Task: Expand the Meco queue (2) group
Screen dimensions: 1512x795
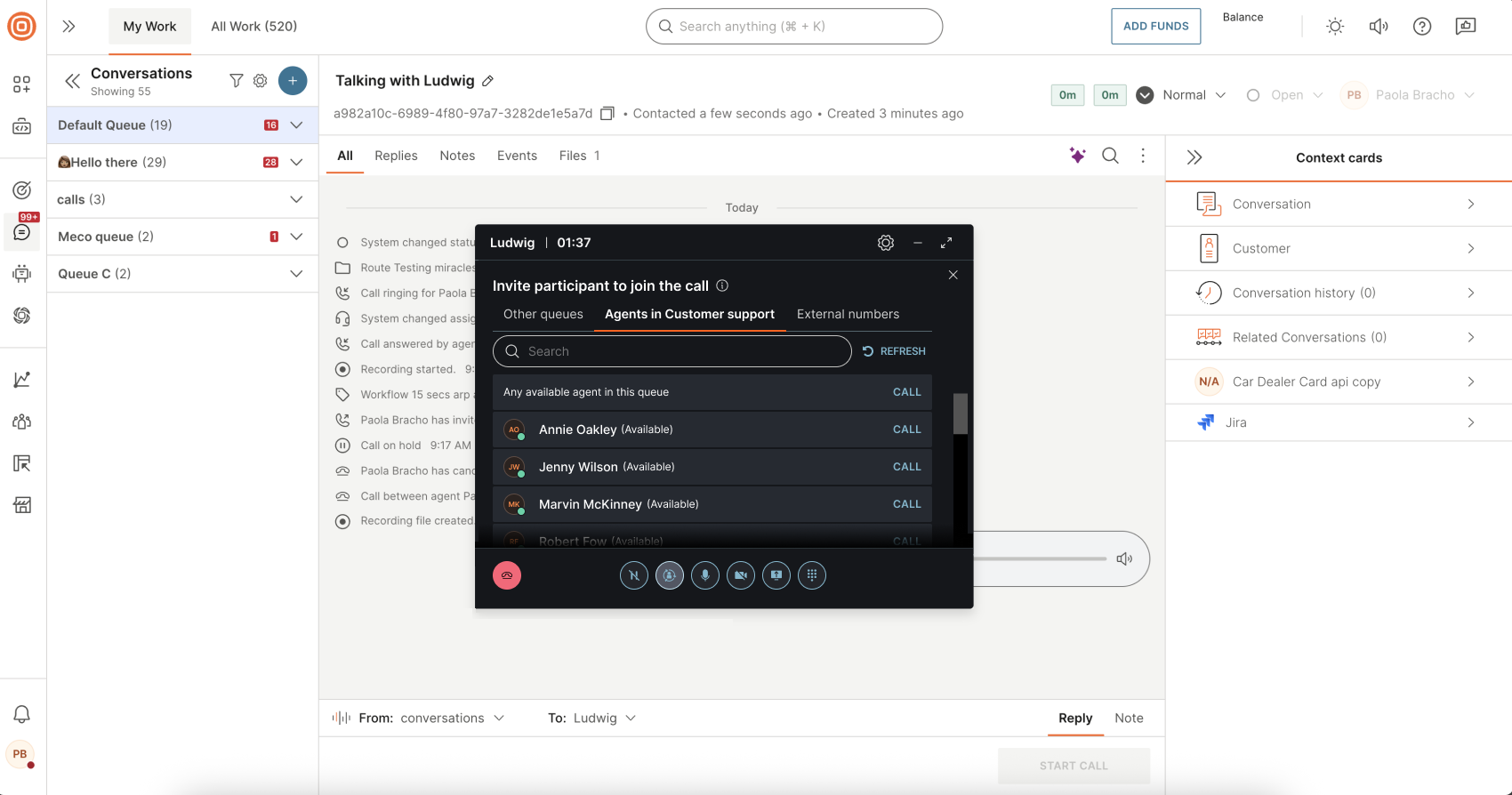Action: pos(296,237)
